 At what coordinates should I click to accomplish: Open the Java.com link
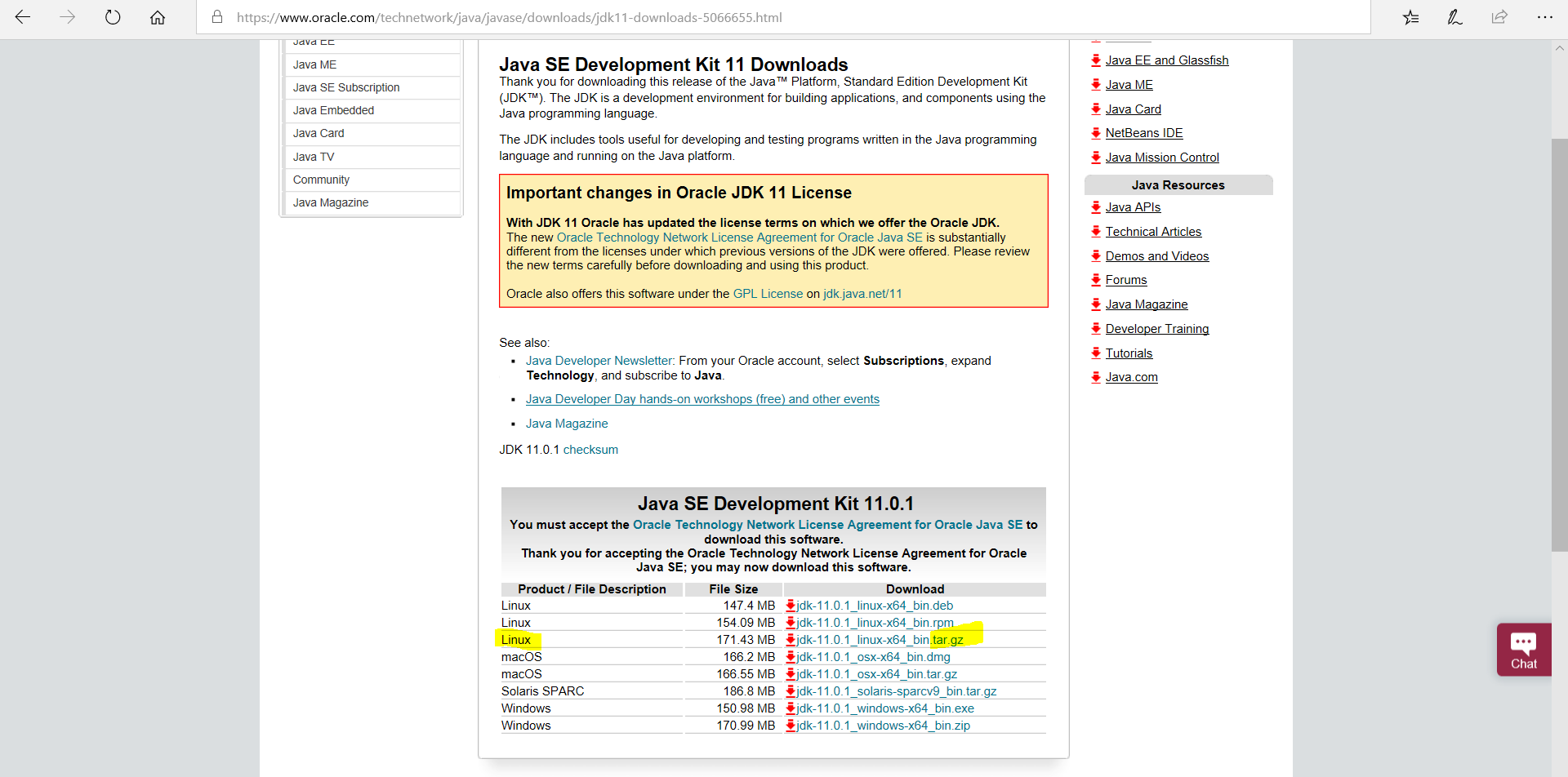click(1132, 377)
